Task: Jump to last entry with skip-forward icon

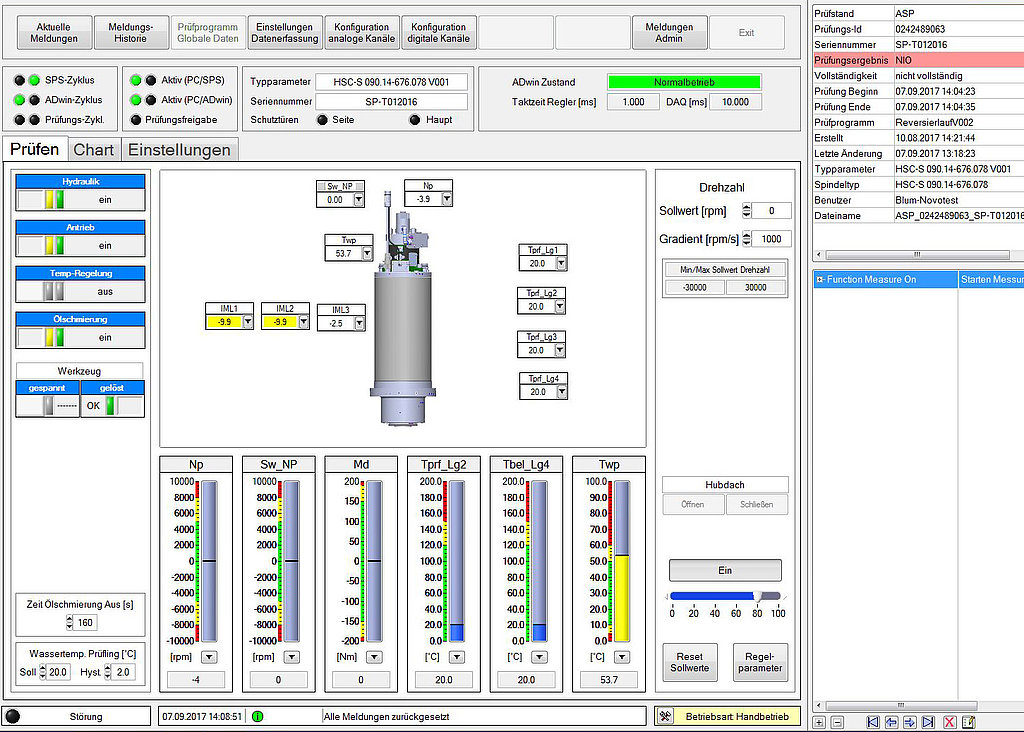Action: (928, 722)
